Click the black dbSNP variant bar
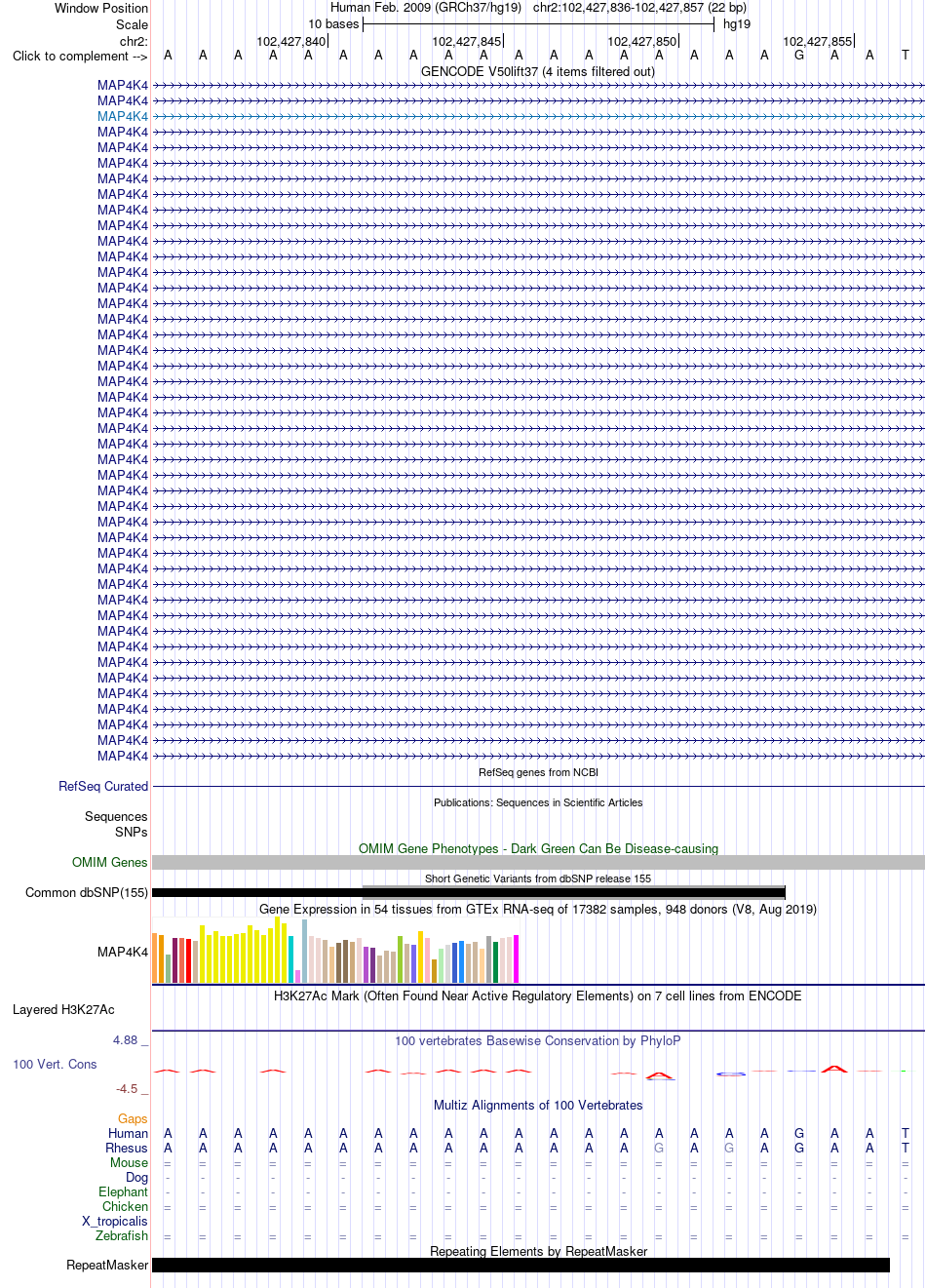 (468, 893)
